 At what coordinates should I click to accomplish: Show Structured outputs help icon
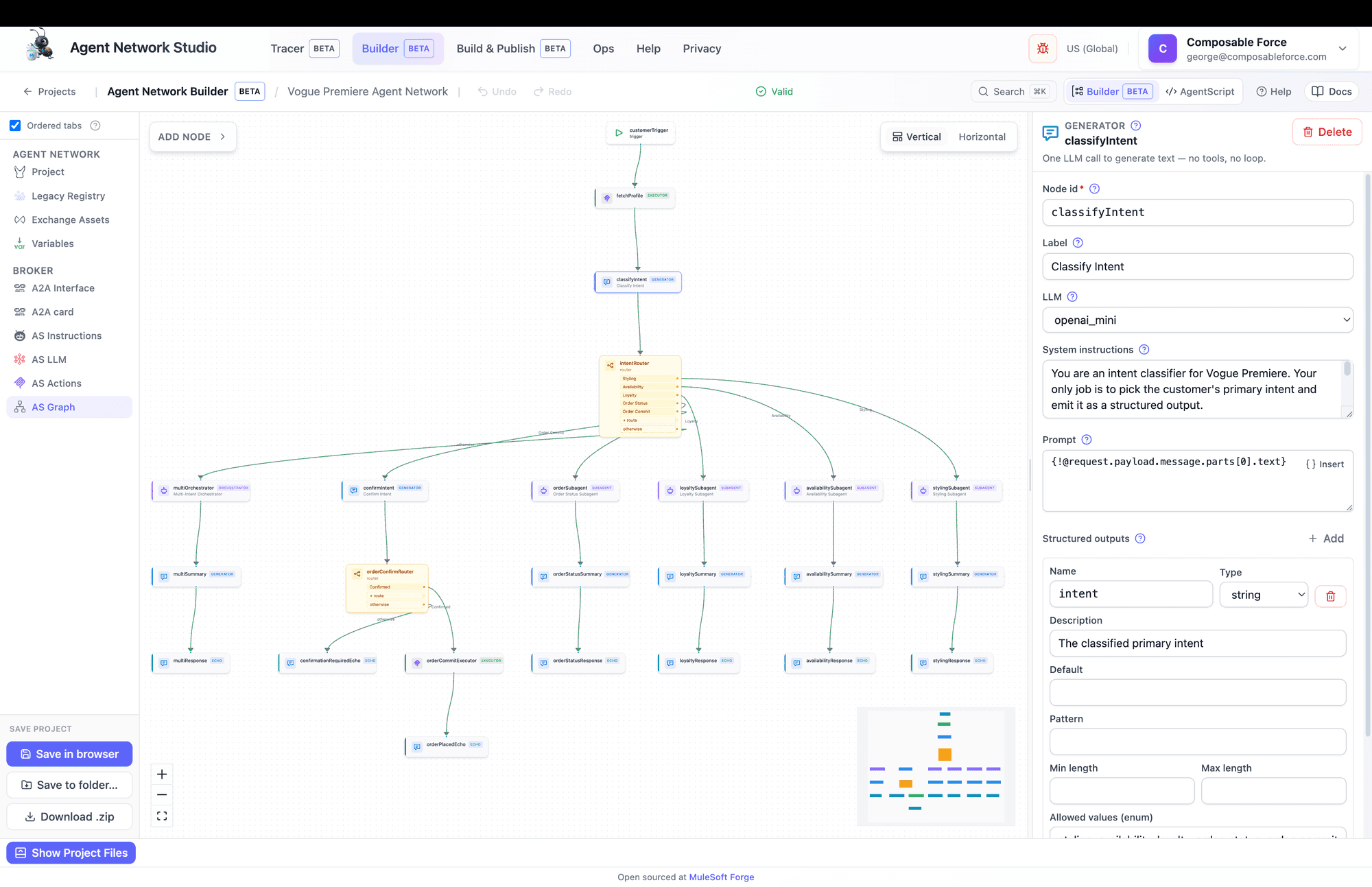(x=1140, y=539)
